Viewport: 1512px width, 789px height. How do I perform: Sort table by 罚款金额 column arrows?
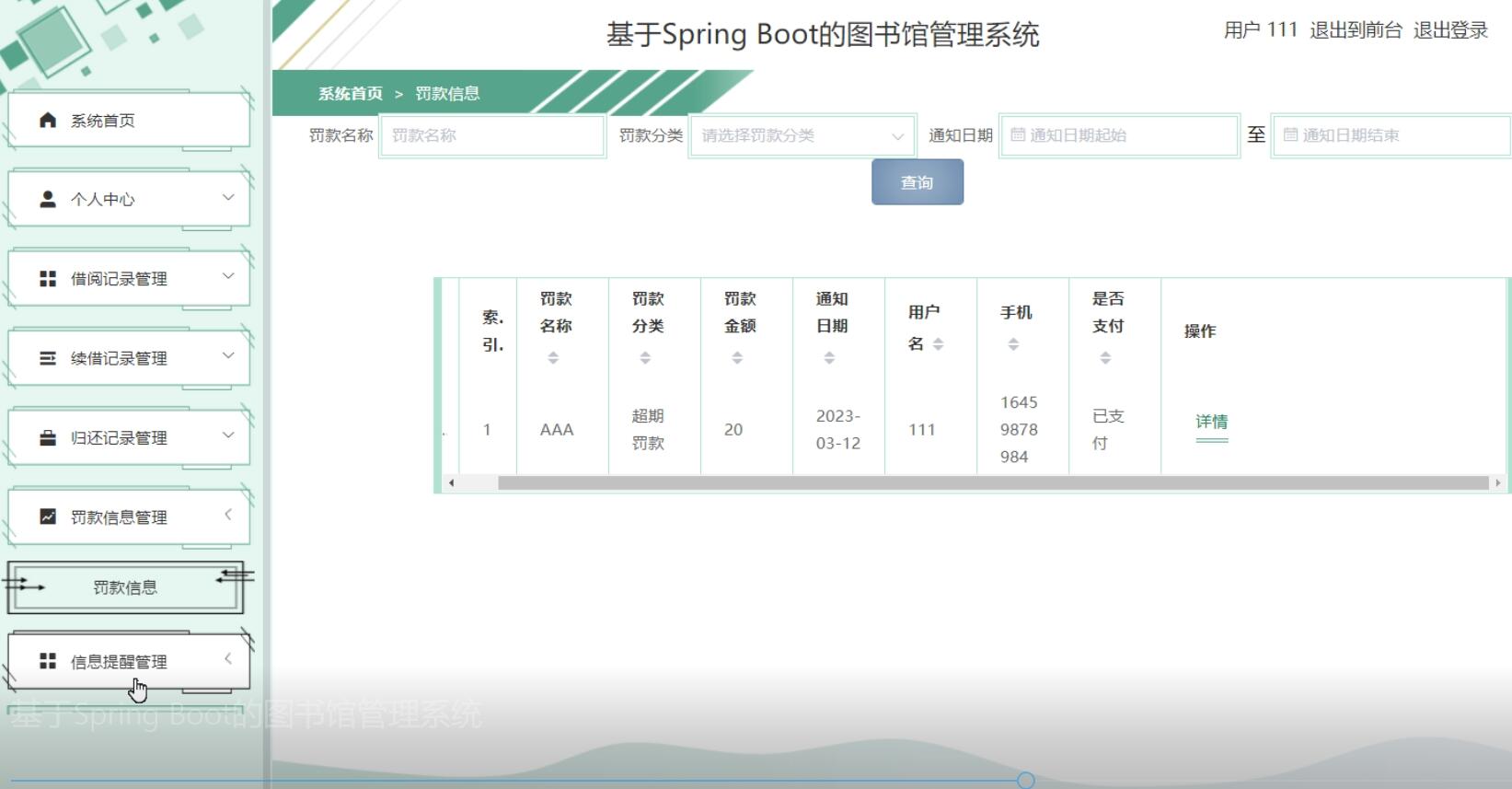737,358
